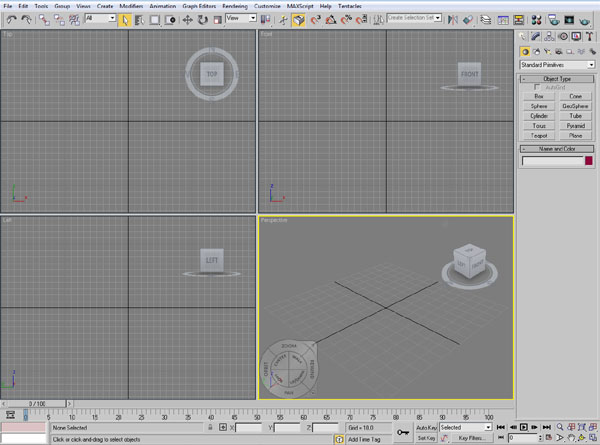The height and width of the screenshot is (445, 600).
Task: Open the Schematic View icon
Action: [518, 20]
